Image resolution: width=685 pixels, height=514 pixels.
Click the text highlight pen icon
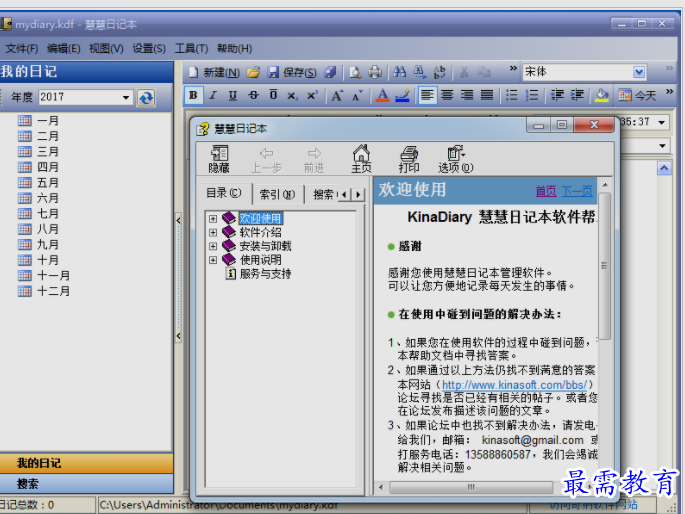pyautogui.click(x=402, y=95)
